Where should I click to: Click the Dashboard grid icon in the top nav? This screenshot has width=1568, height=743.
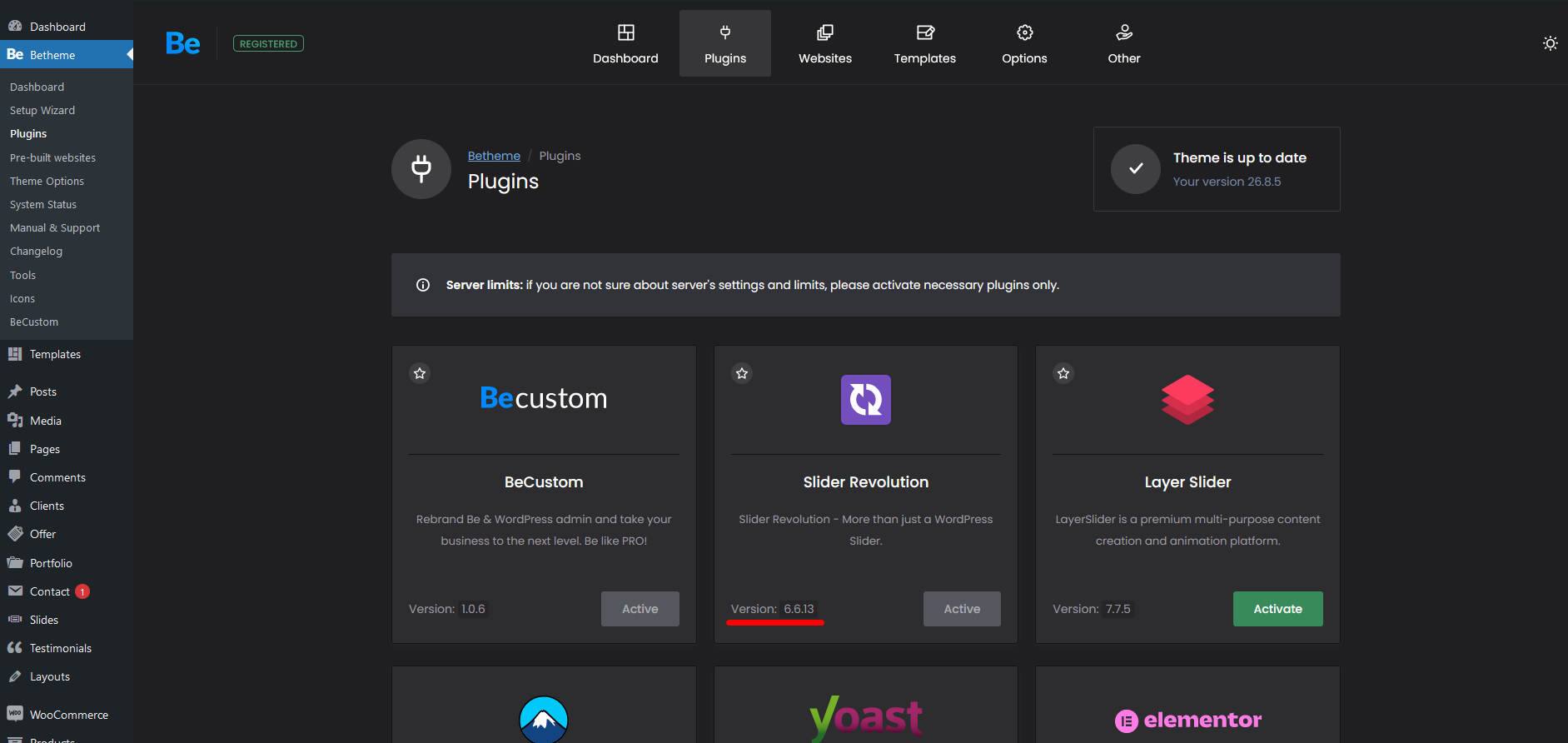[625, 32]
